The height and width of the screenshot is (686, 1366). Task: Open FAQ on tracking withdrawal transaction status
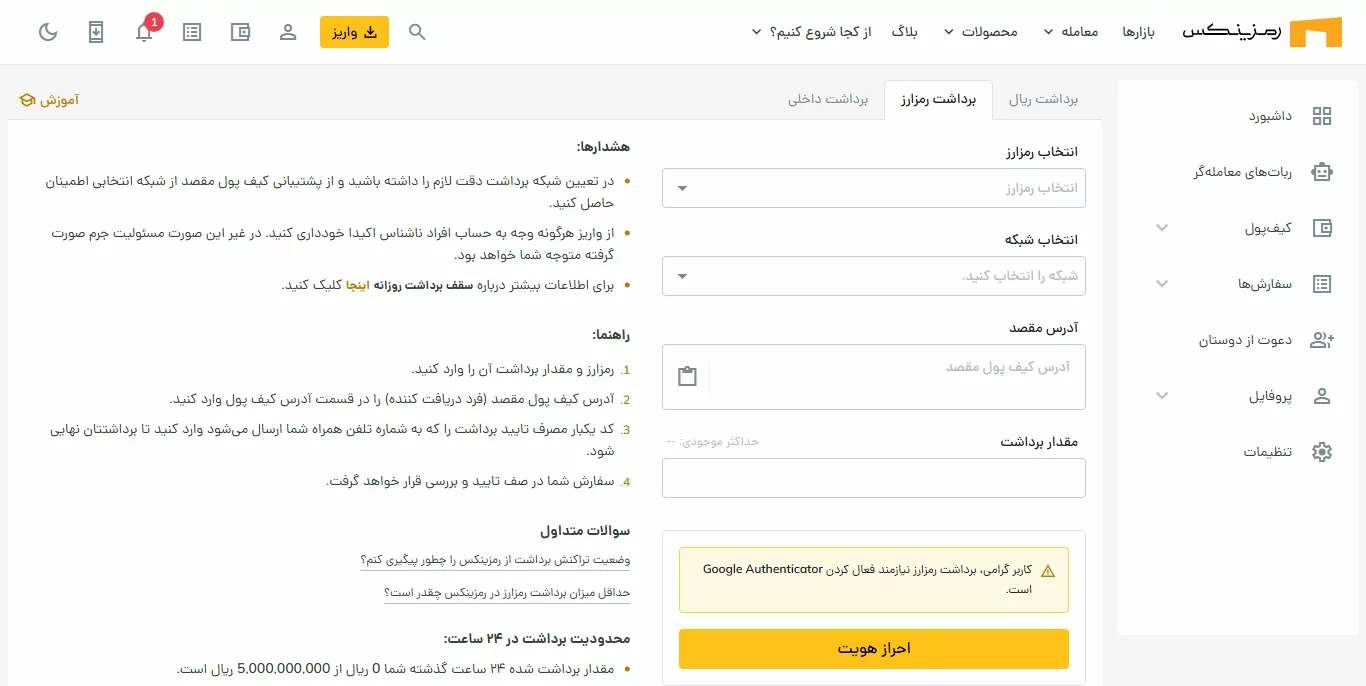(495, 560)
